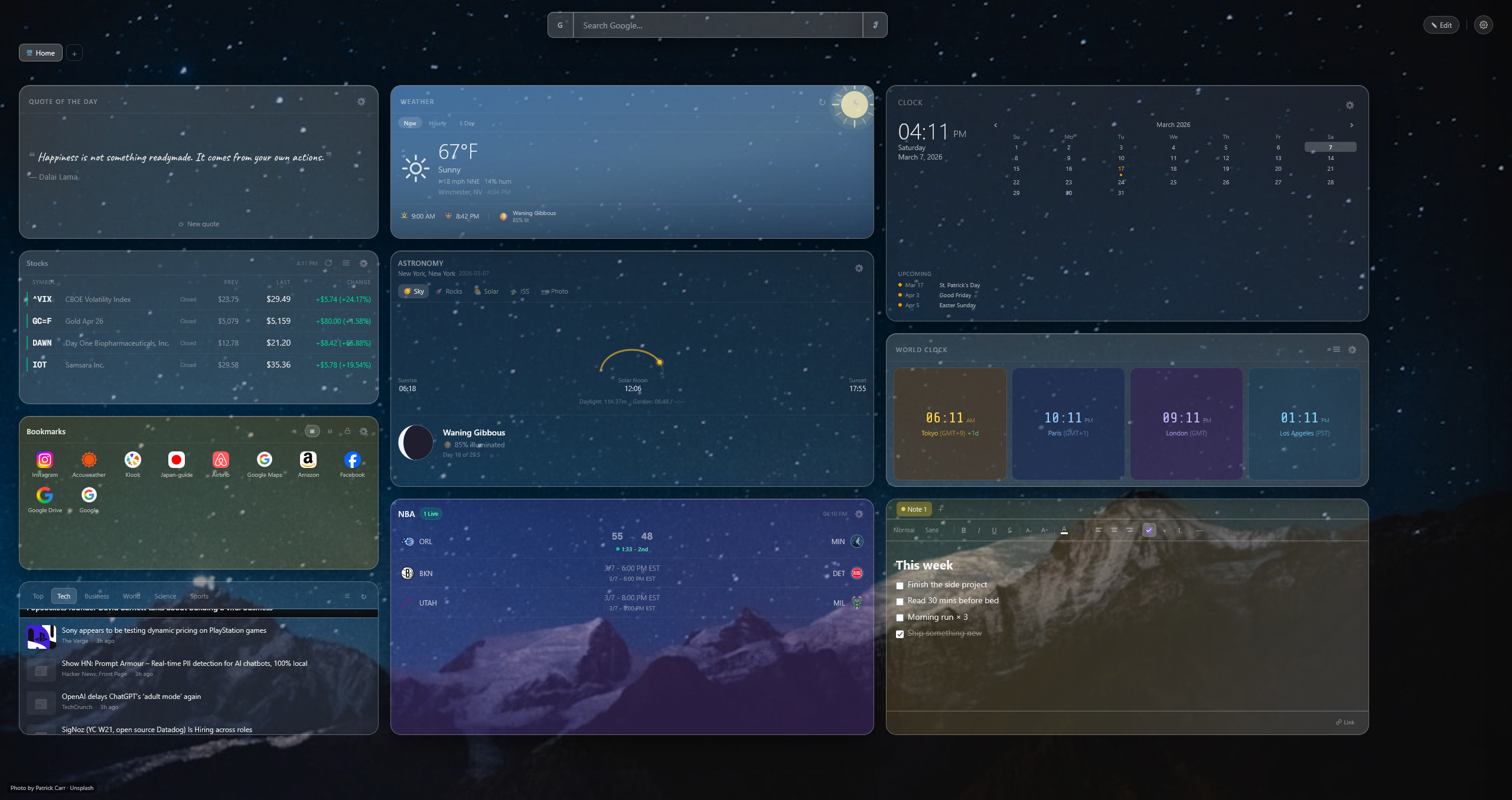This screenshot has width=1512, height=800.
Task: Check off 'Finish the side project'
Action: (x=900, y=585)
